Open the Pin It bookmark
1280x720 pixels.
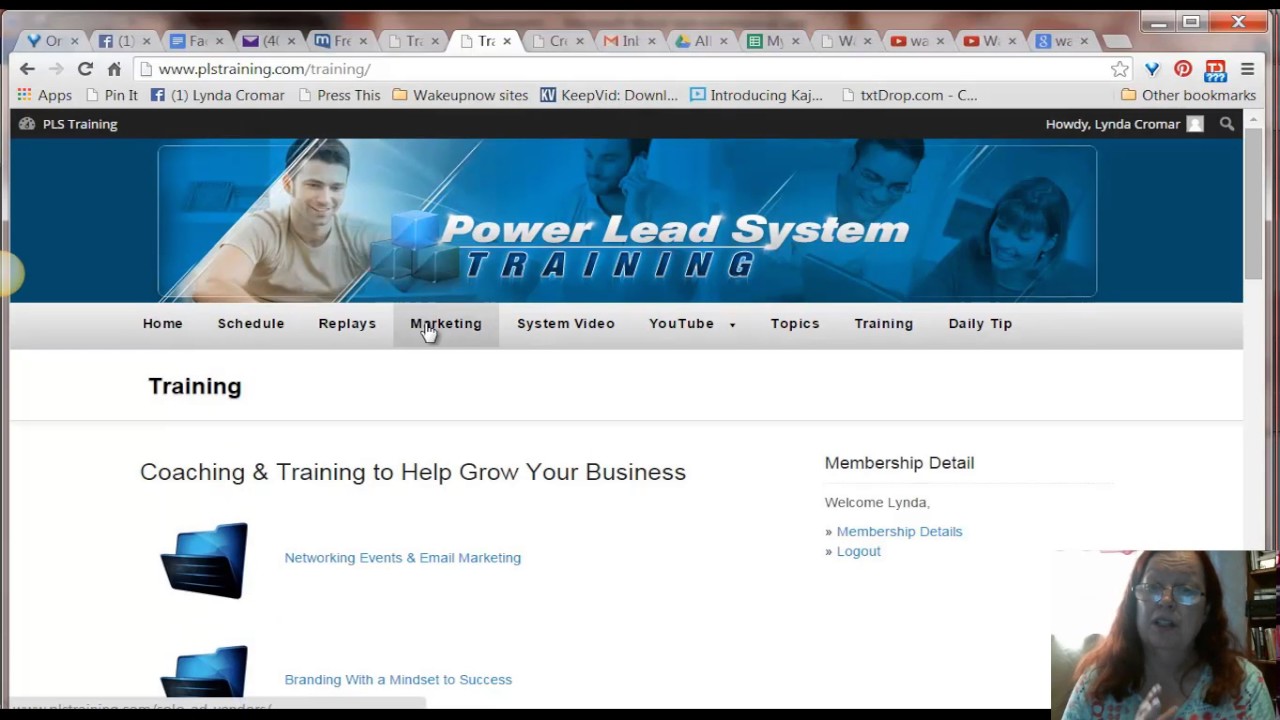coord(112,95)
